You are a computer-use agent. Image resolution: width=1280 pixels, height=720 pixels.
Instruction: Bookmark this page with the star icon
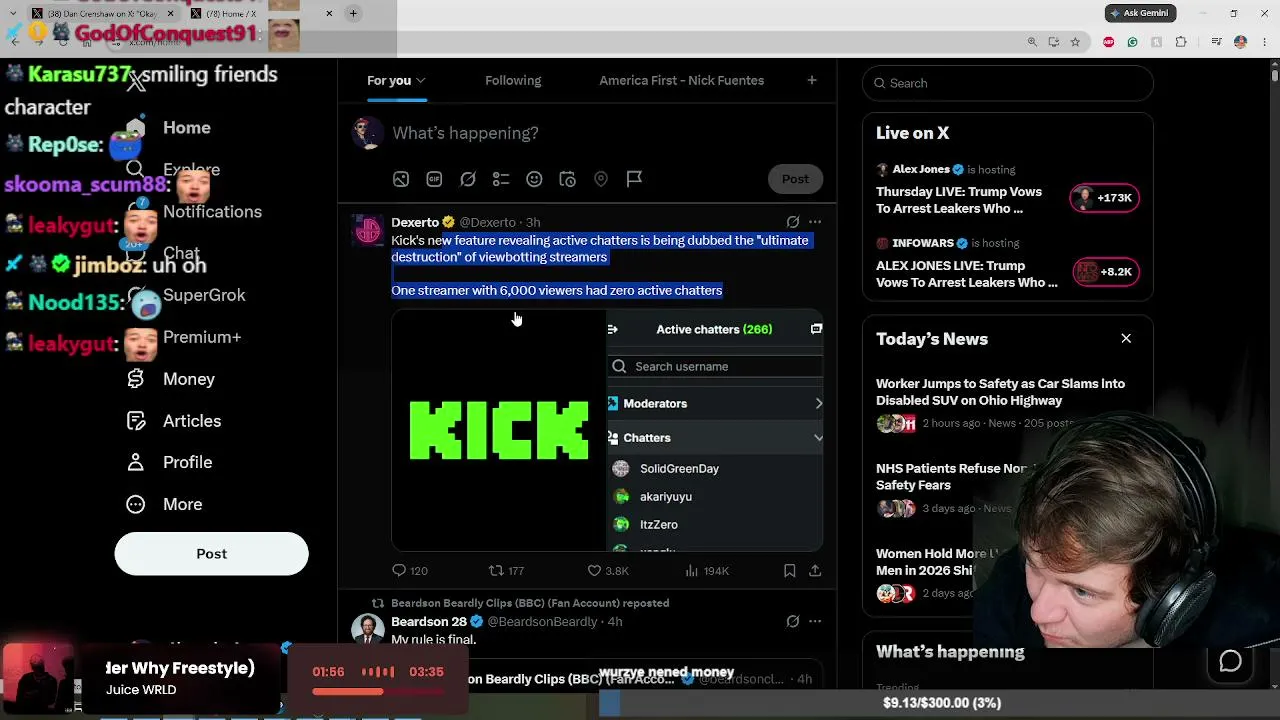[1075, 42]
